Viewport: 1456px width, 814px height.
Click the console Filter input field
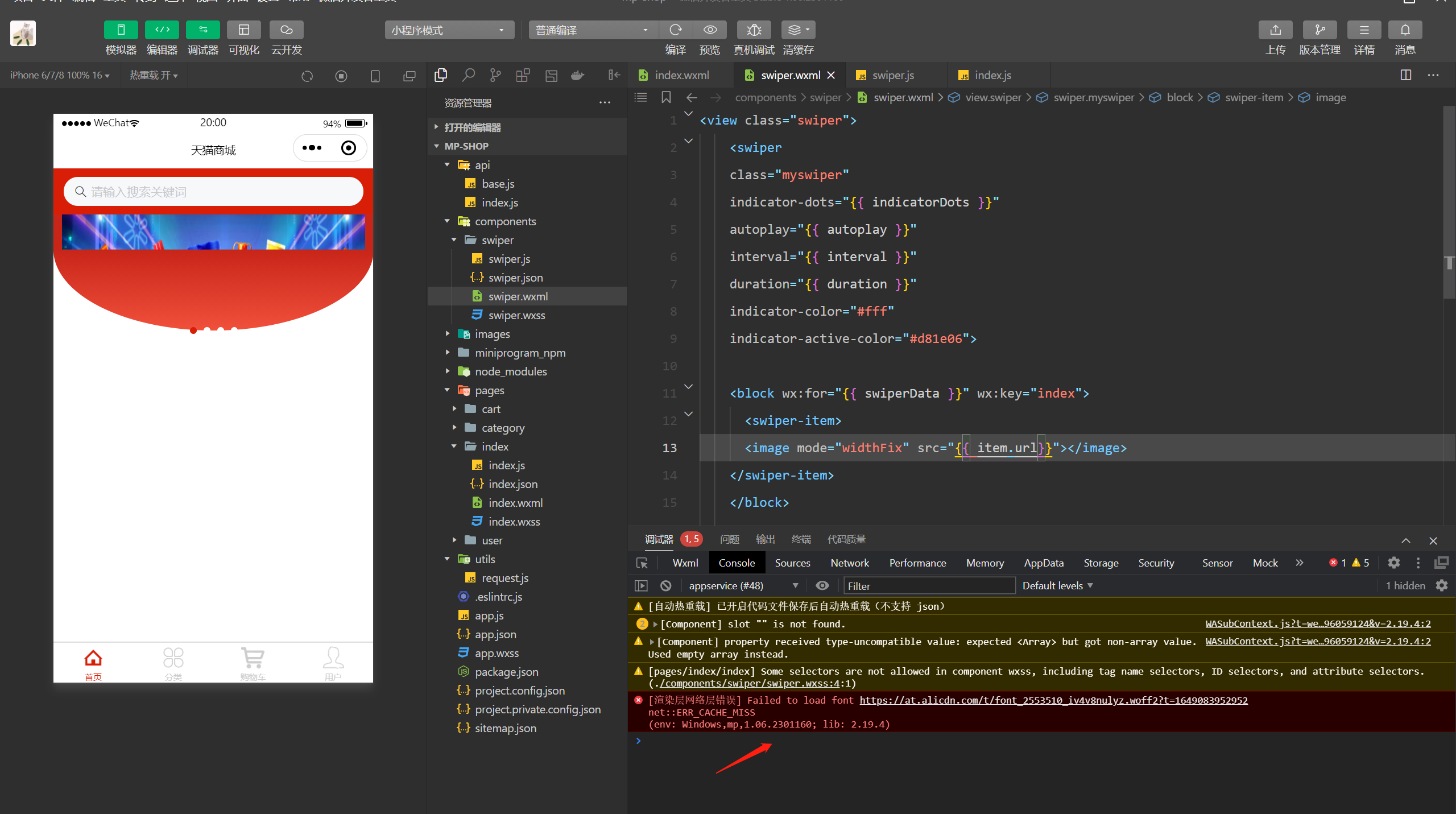coord(930,585)
